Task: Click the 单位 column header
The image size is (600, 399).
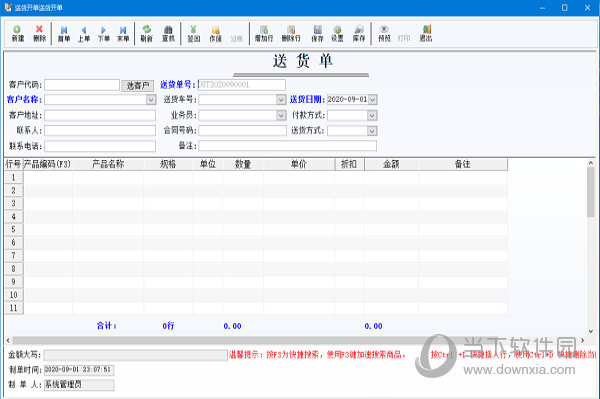Action: pyautogui.click(x=208, y=164)
